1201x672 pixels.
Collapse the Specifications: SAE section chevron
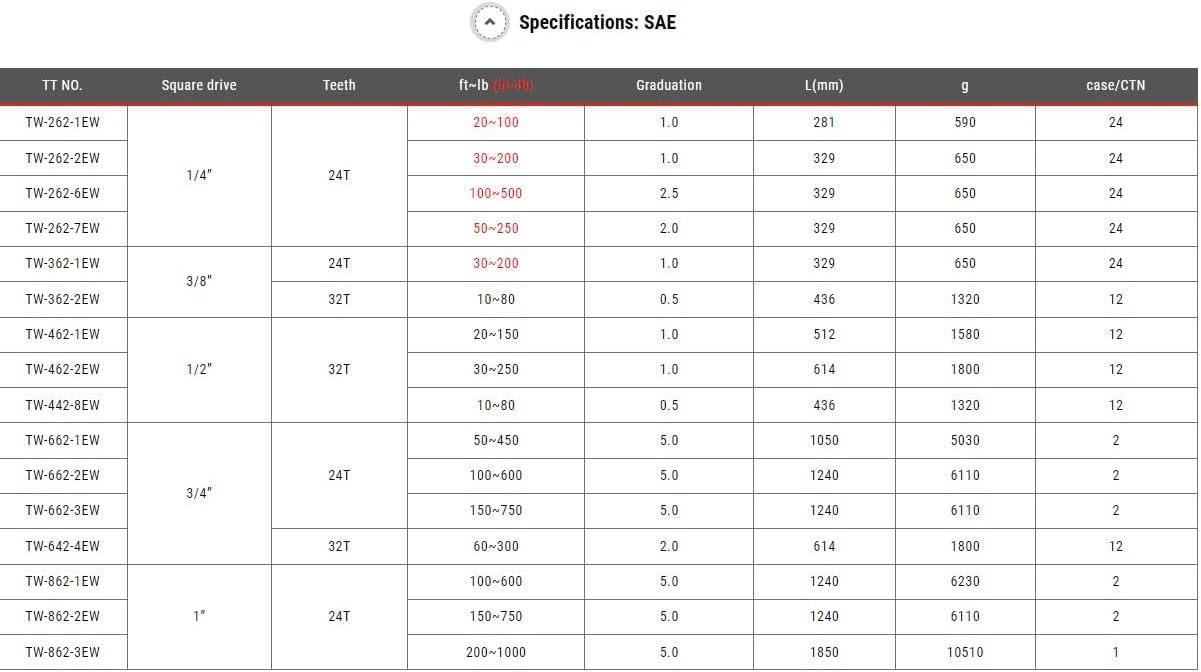tap(489, 22)
